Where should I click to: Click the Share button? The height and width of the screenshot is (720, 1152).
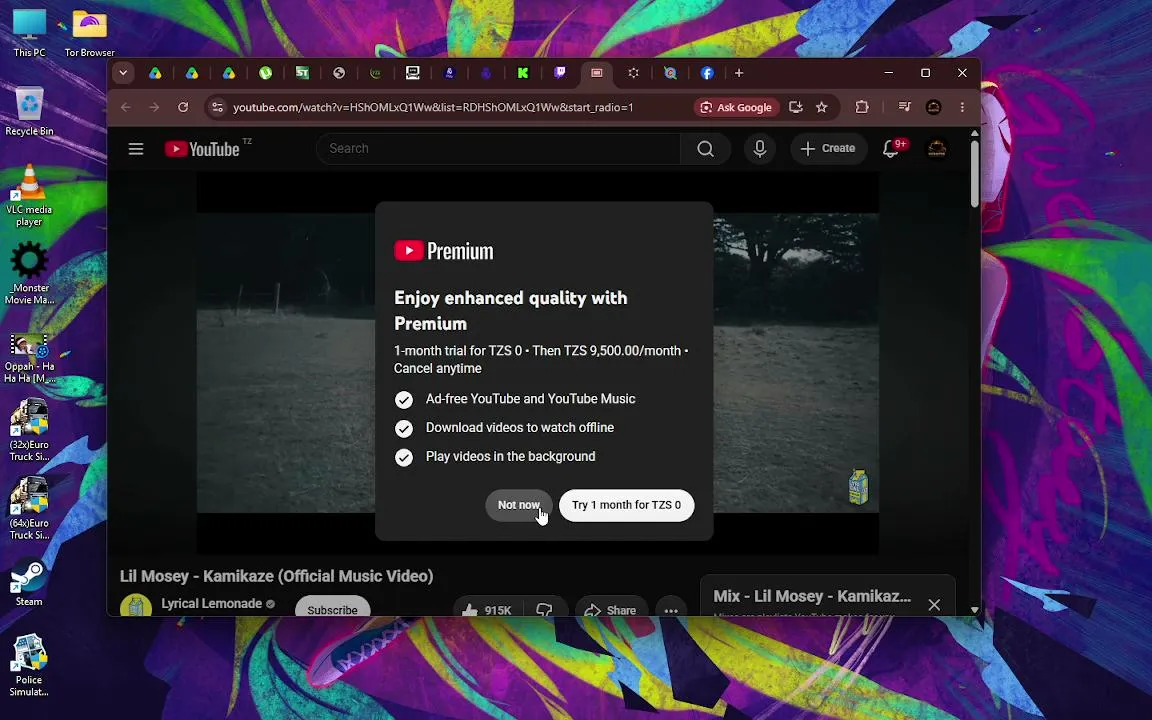tap(611, 609)
